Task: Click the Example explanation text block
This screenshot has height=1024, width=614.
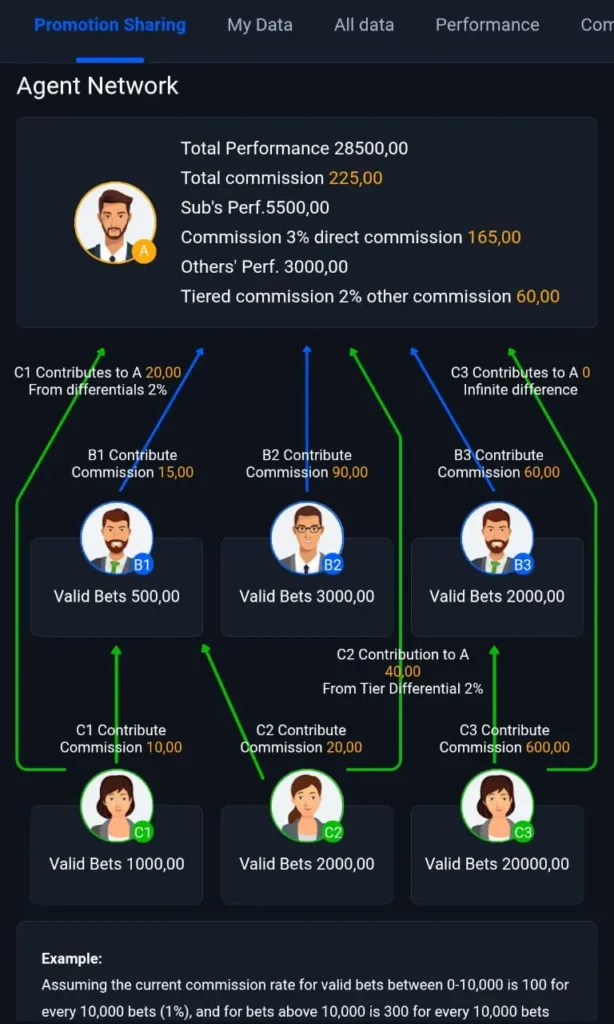Action: click(x=306, y=985)
